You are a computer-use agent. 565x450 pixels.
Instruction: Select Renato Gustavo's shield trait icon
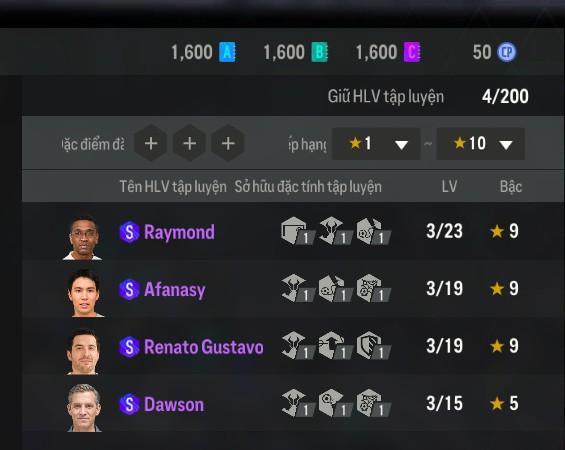[x=373, y=346]
